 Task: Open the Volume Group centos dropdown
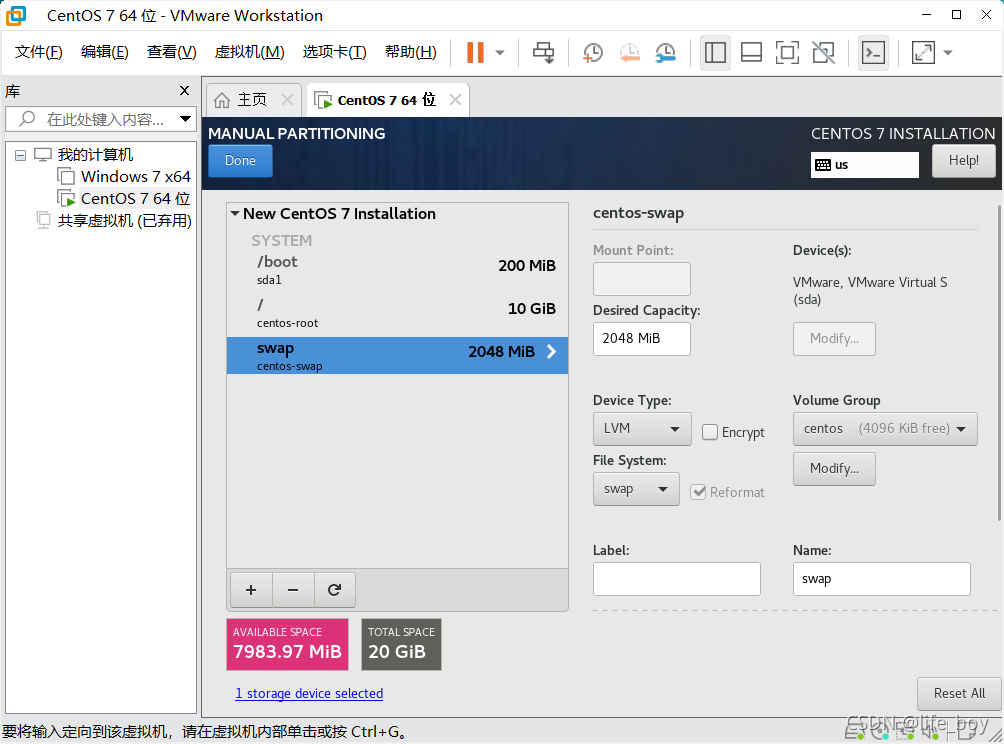[x=885, y=429]
